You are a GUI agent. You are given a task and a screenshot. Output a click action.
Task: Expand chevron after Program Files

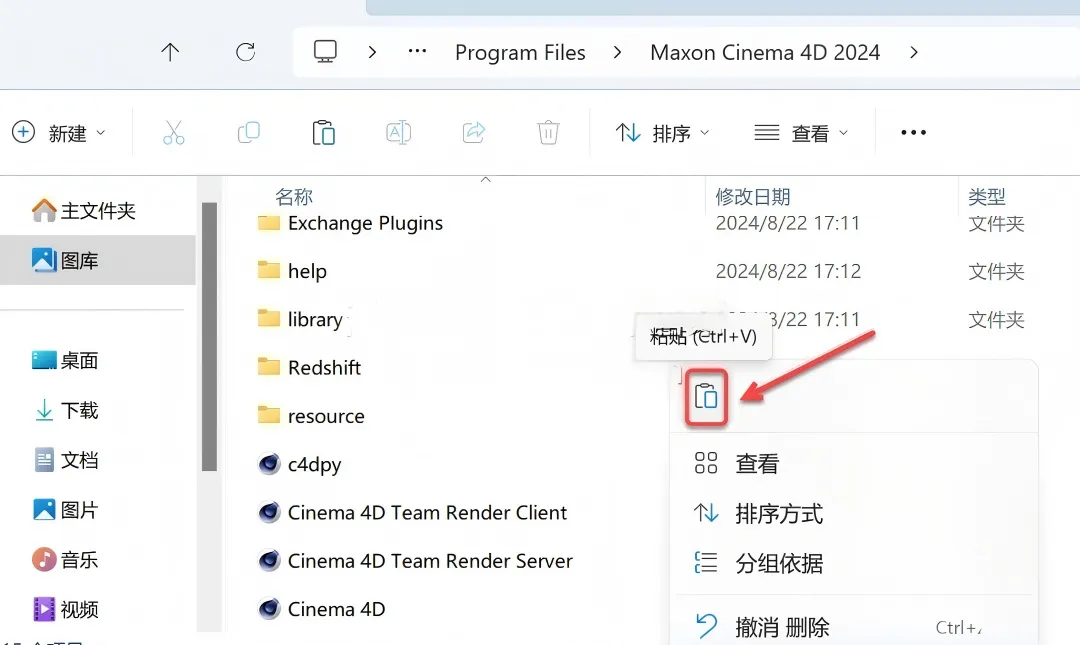(617, 52)
